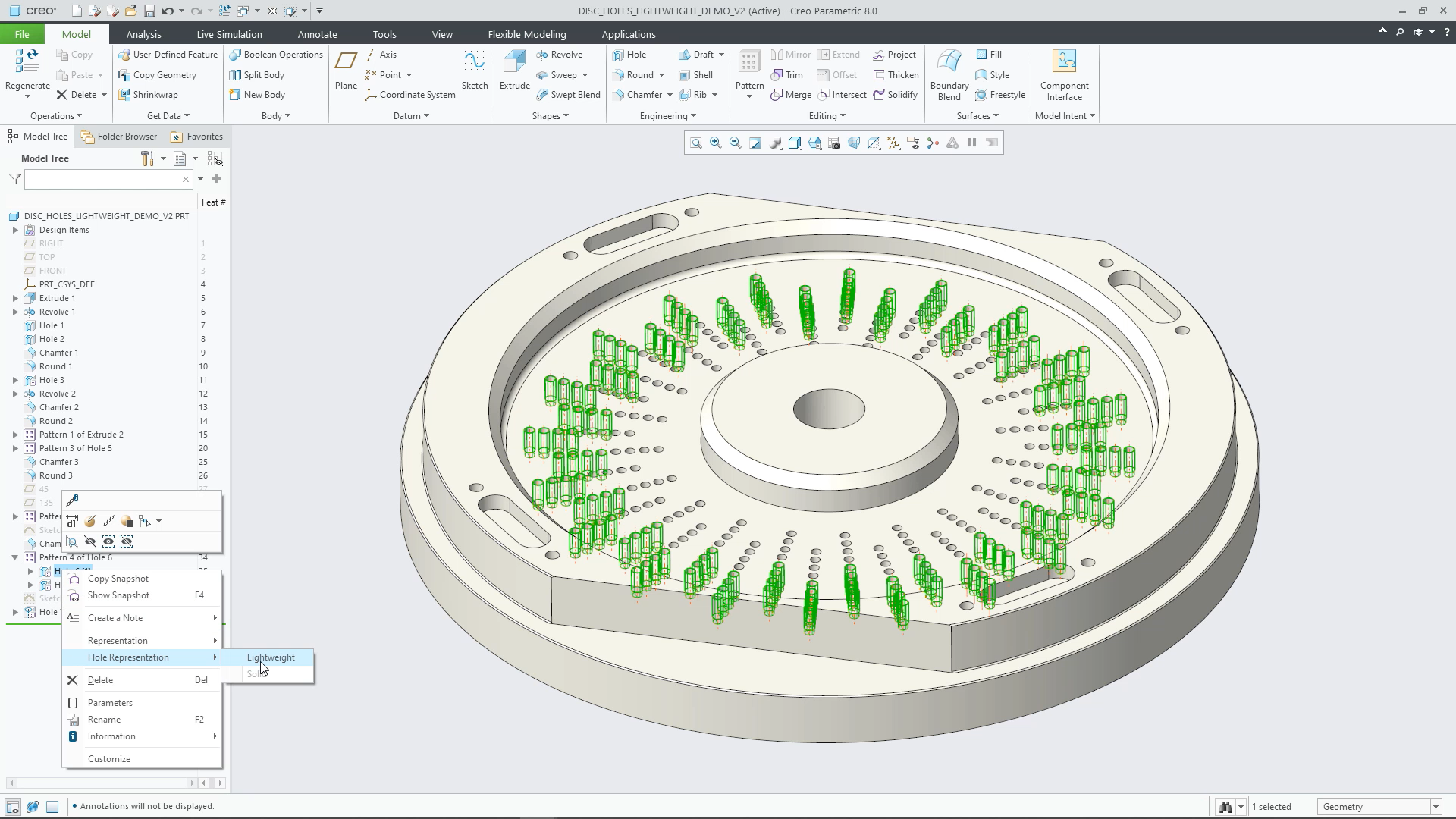Click the Model Tree horizontal scrollbar
Viewport: 1456px width, 819px height.
(101, 783)
